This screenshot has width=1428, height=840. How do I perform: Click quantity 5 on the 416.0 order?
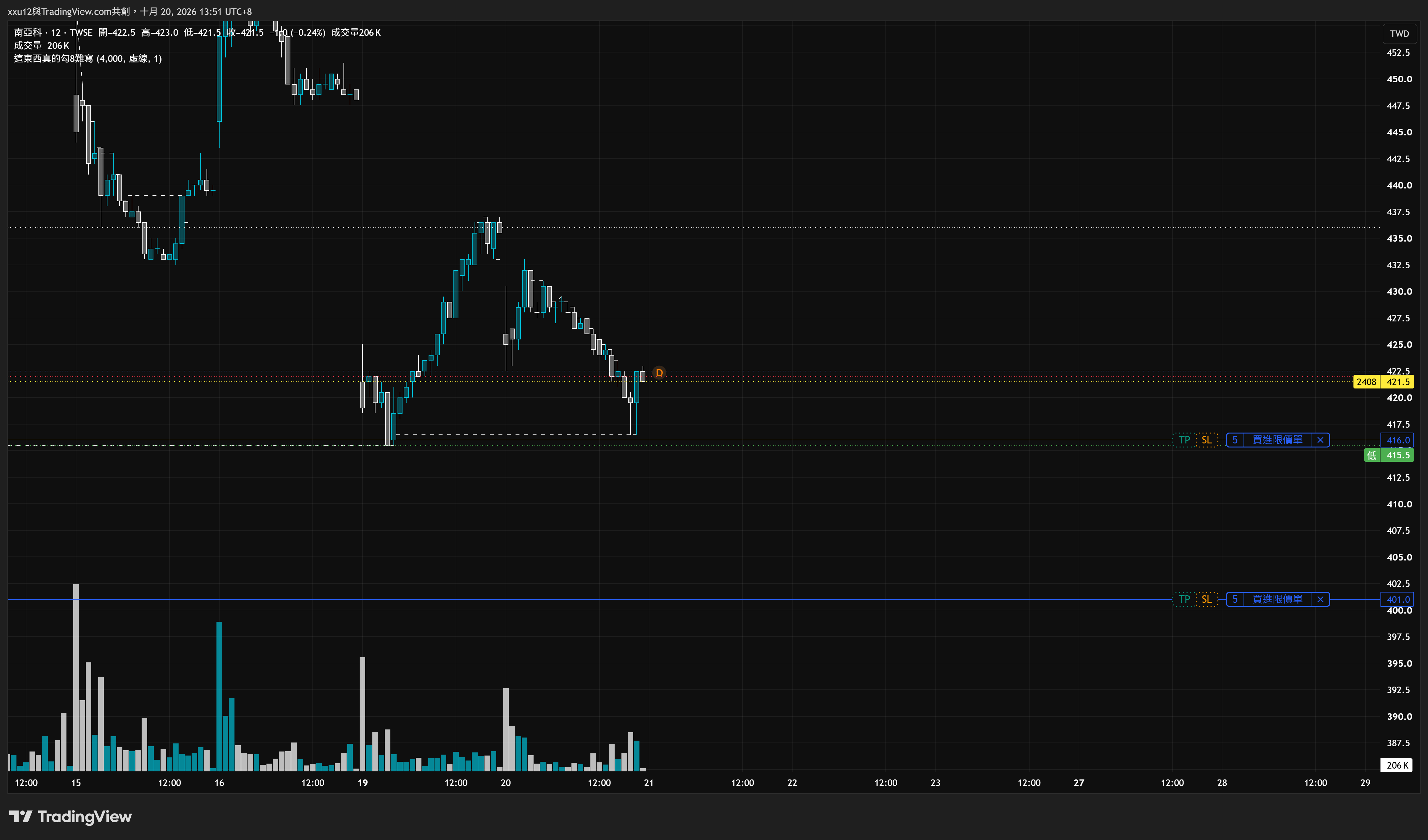click(1235, 440)
